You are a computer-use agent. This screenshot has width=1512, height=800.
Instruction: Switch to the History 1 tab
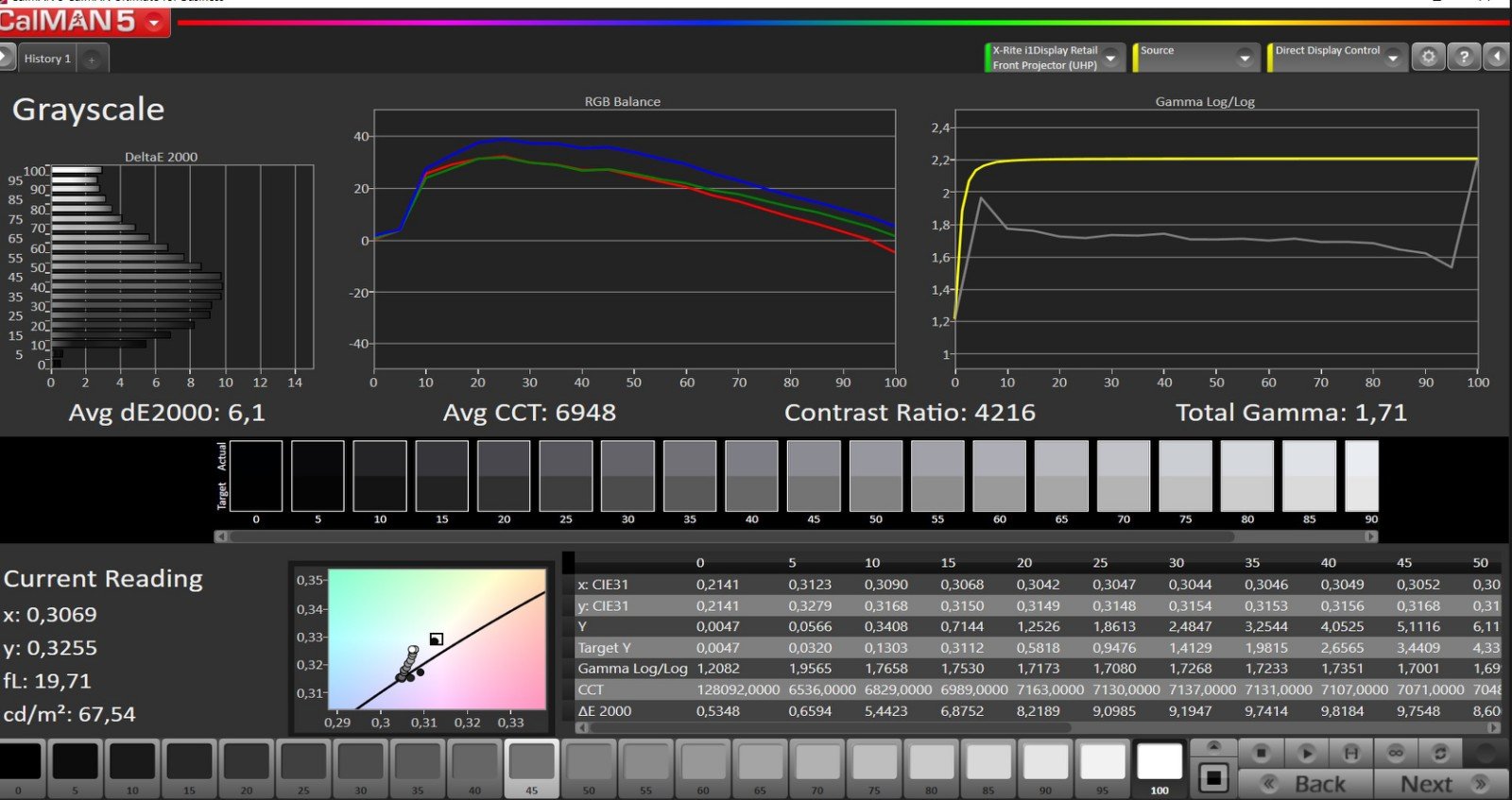click(x=47, y=59)
